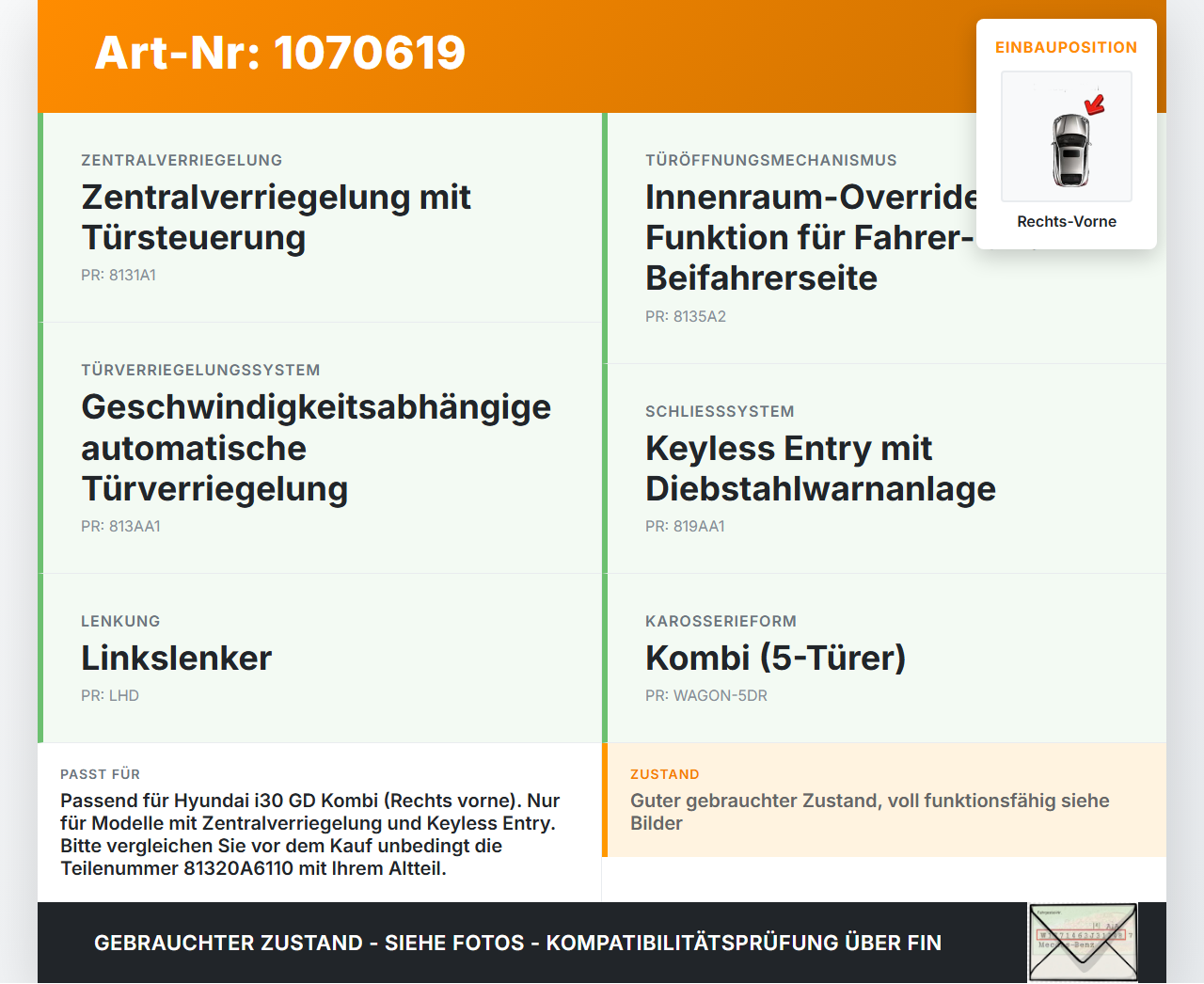Click PR: 813AA1 code
Image resolution: width=1204 pixels, height=984 pixels.
tap(120, 526)
